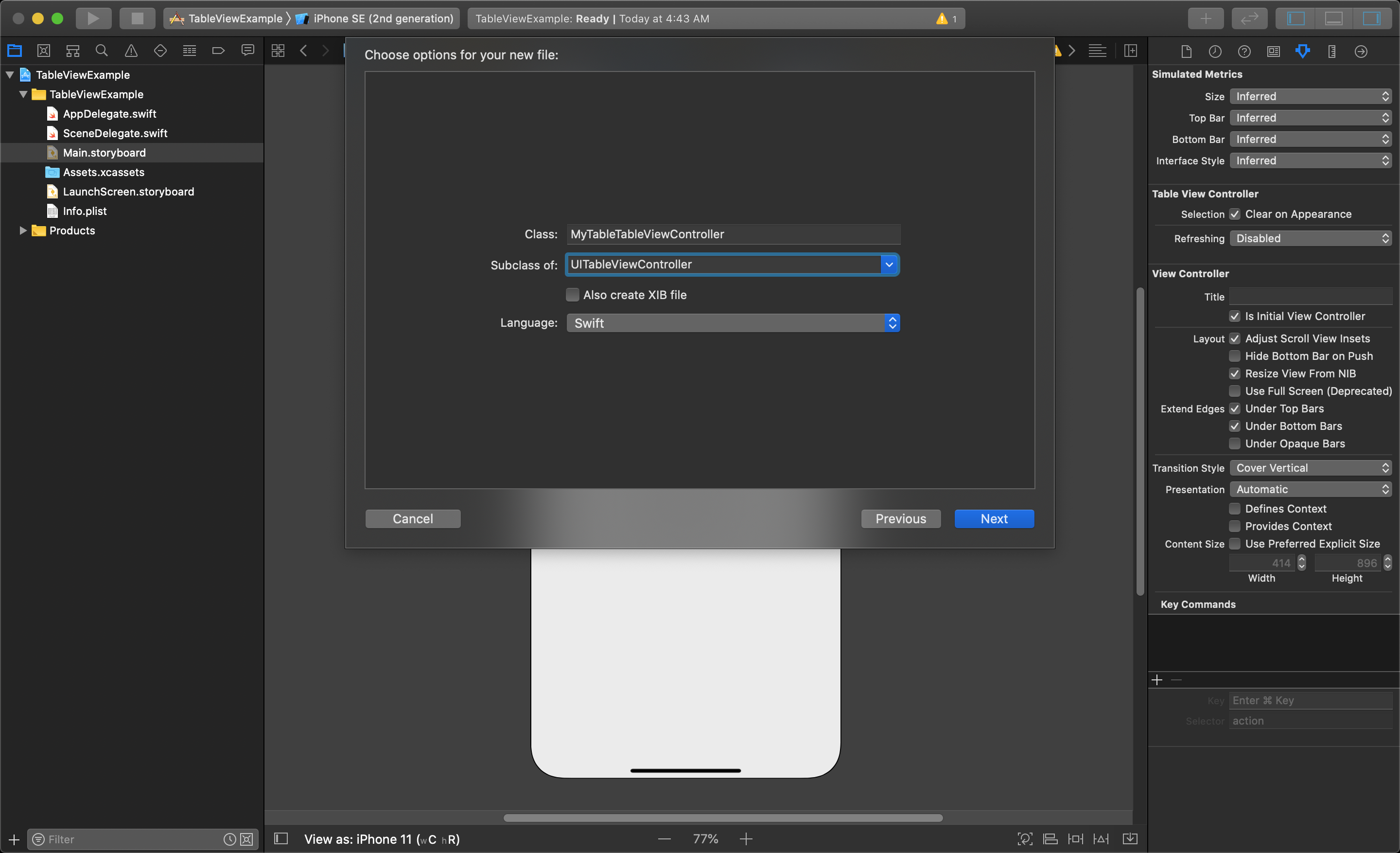Open the Breakpoint navigator

click(218, 51)
